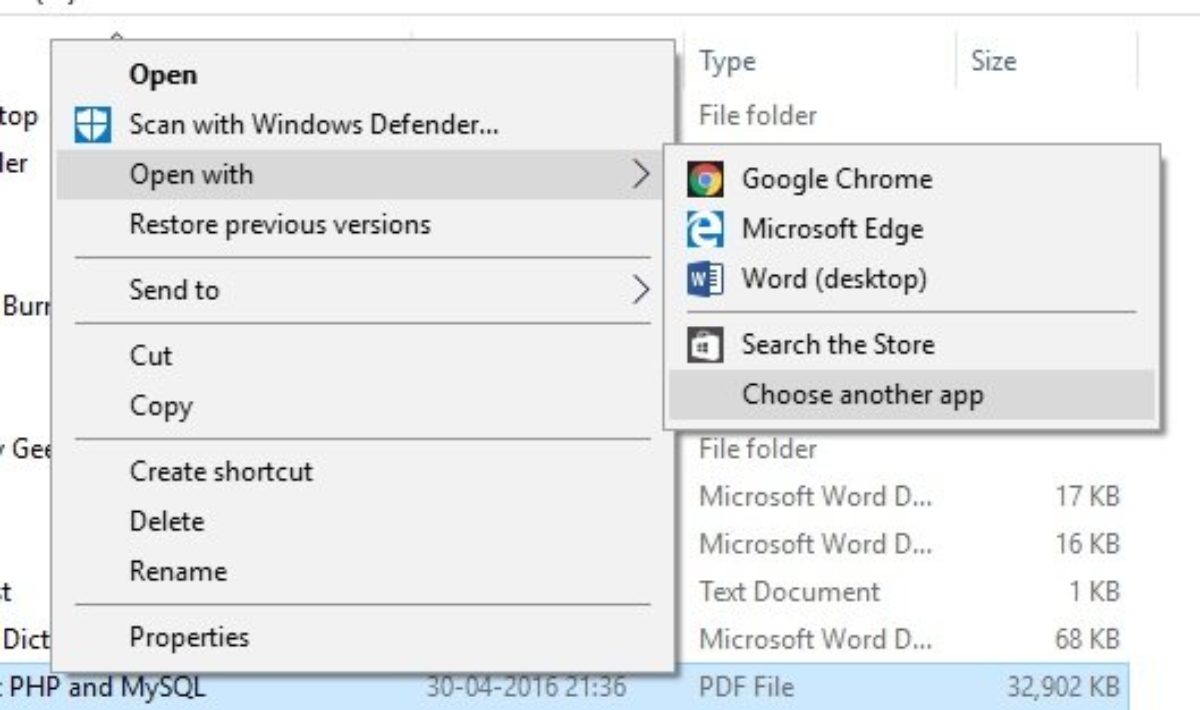Expand the Send to submenu arrow

click(641, 290)
